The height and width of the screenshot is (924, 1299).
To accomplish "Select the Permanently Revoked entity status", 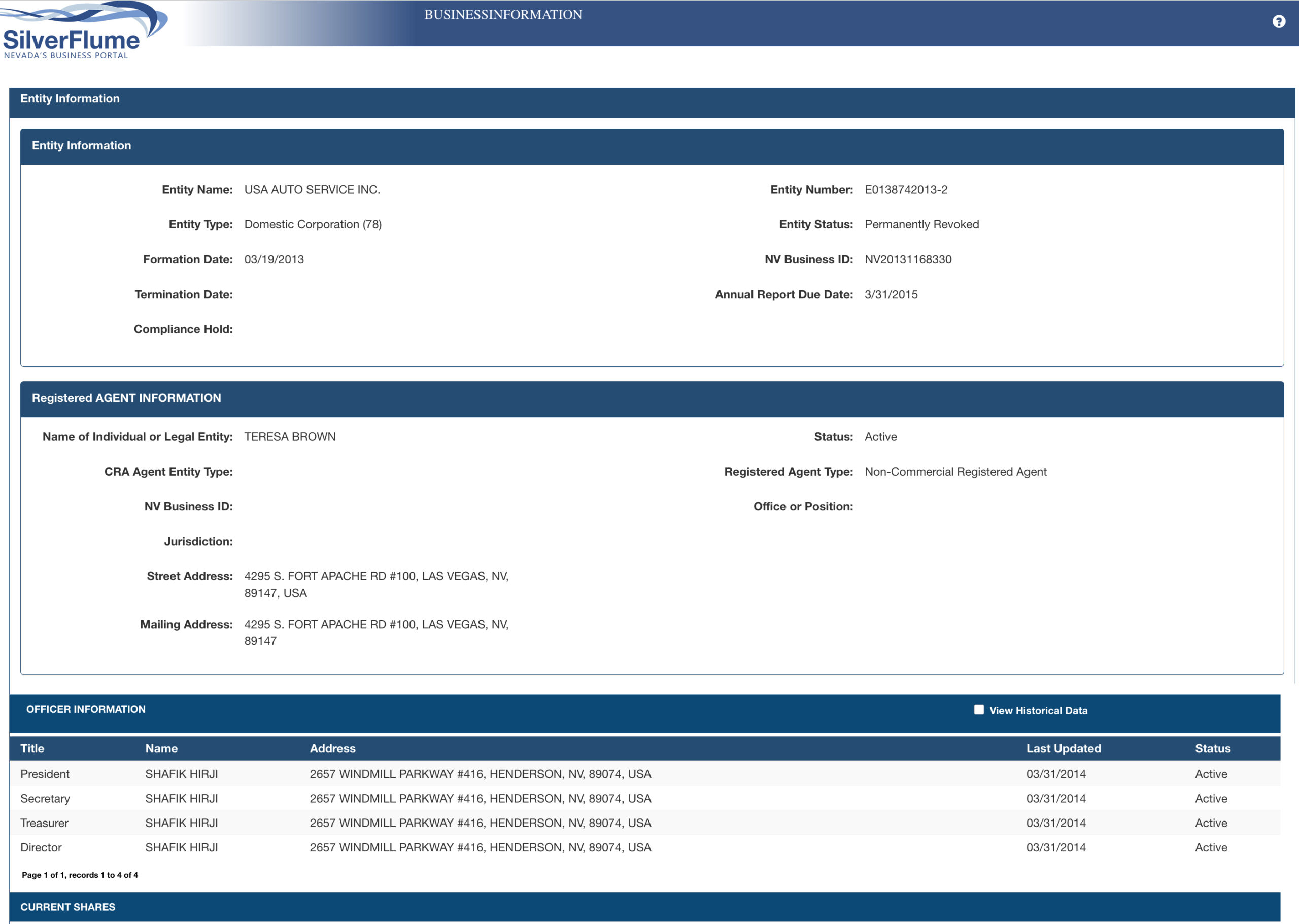I will click(922, 224).
